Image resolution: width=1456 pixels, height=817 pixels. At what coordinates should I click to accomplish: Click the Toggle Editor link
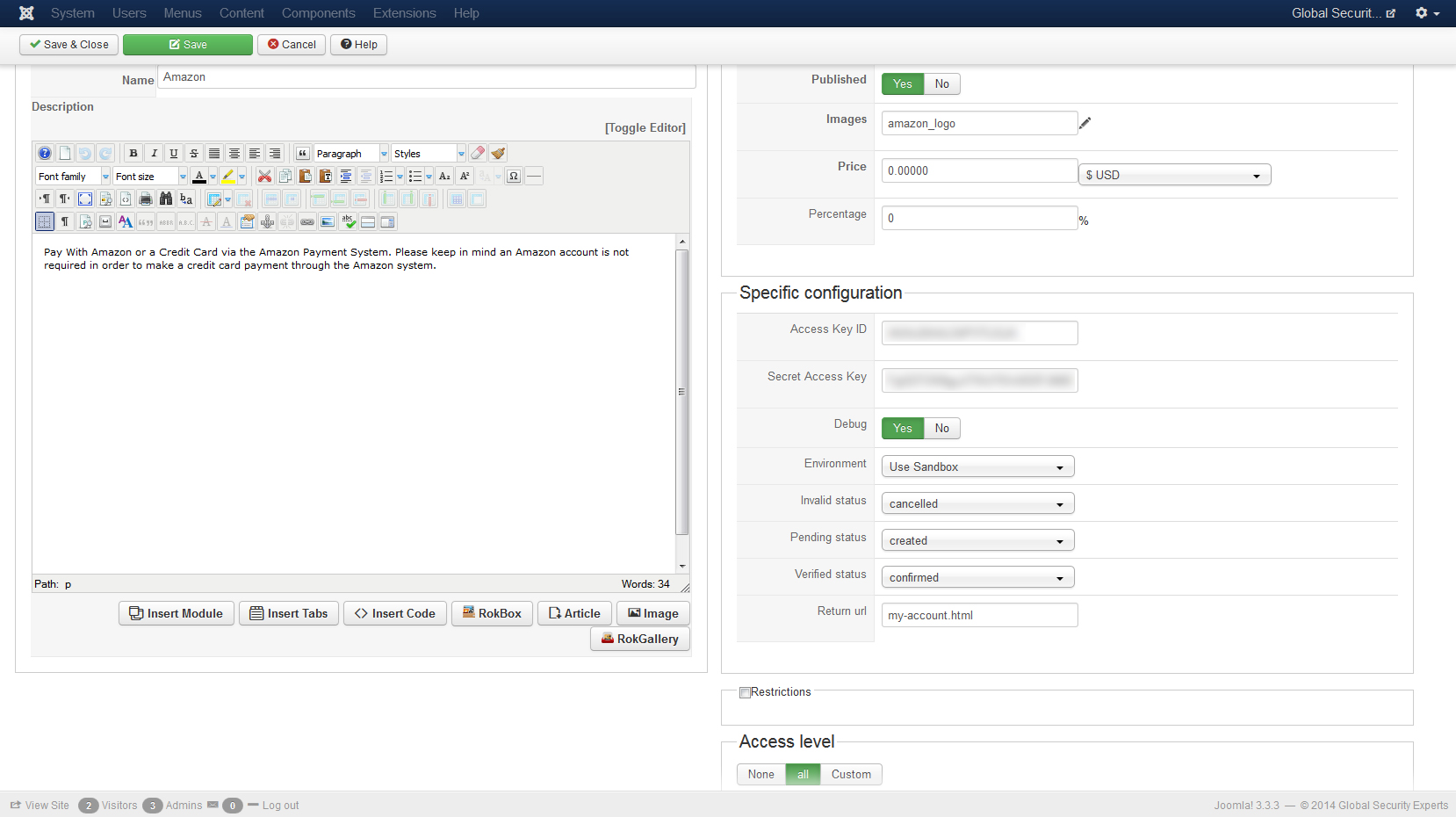[x=645, y=127]
